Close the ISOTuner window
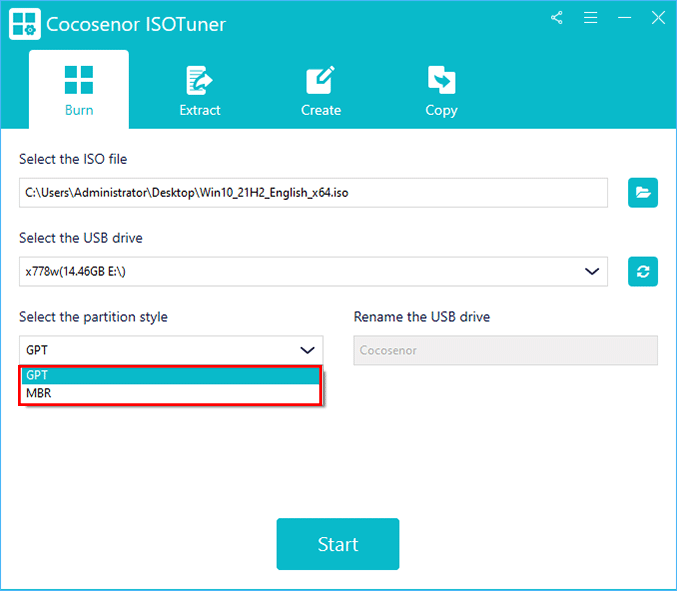The width and height of the screenshot is (677, 591). pos(658,18)
